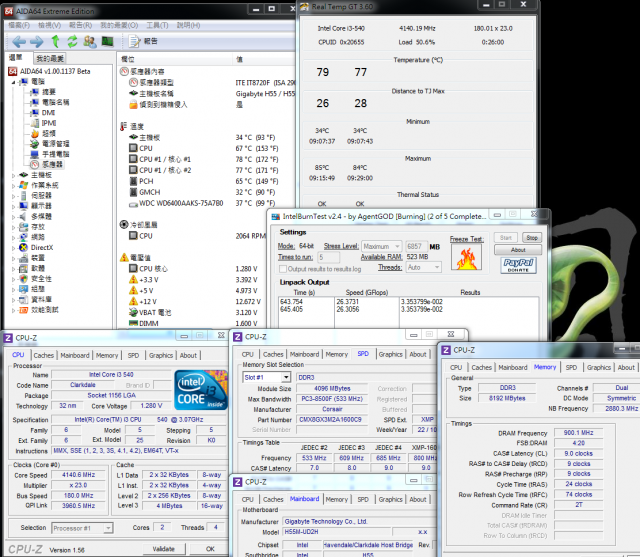Screen dimensions: 640x557
Task: Click the H55M-UD2H model field in CPU-Z
Action: [336, 532]
